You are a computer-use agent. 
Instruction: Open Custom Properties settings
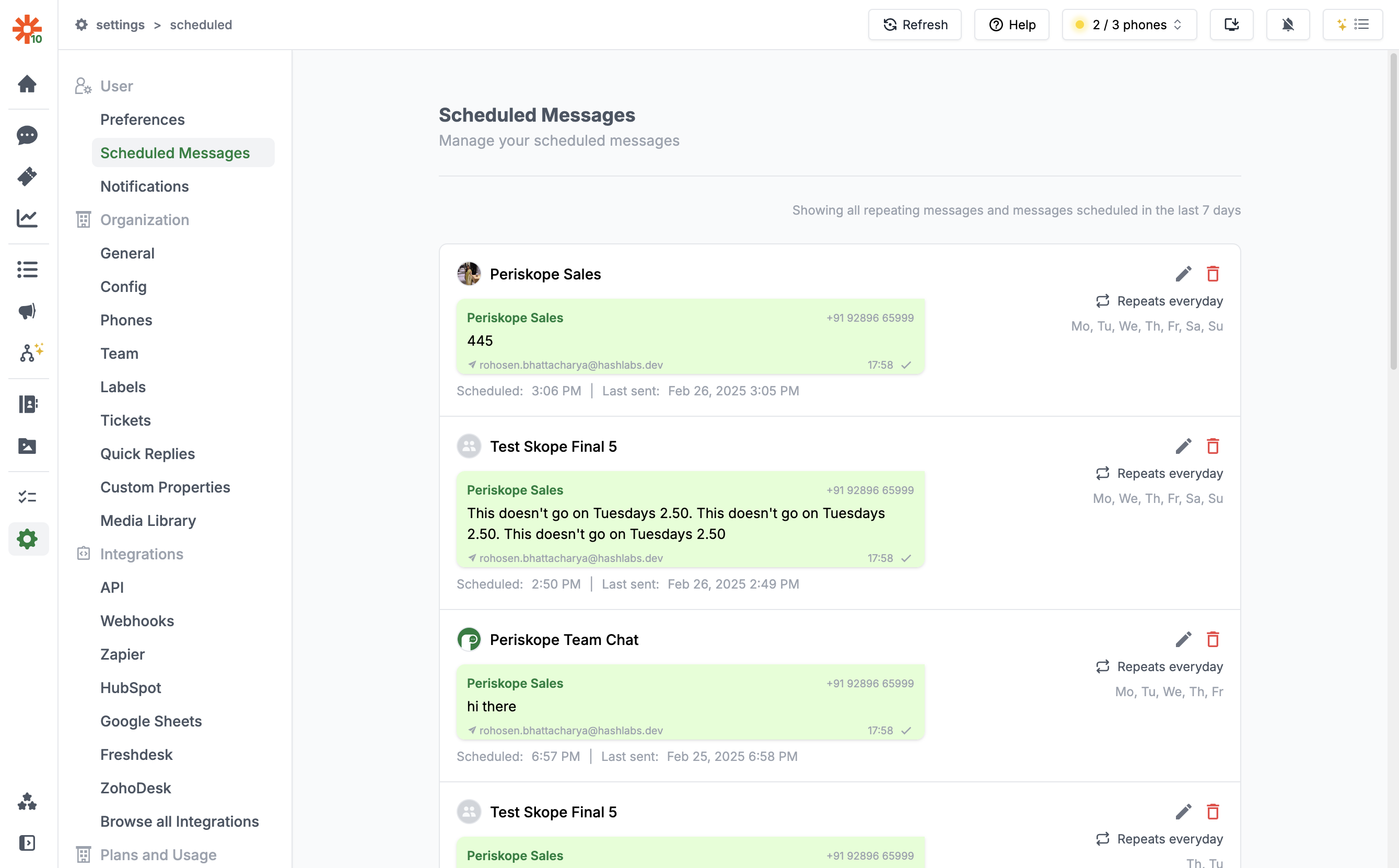[x=165, y=487]
